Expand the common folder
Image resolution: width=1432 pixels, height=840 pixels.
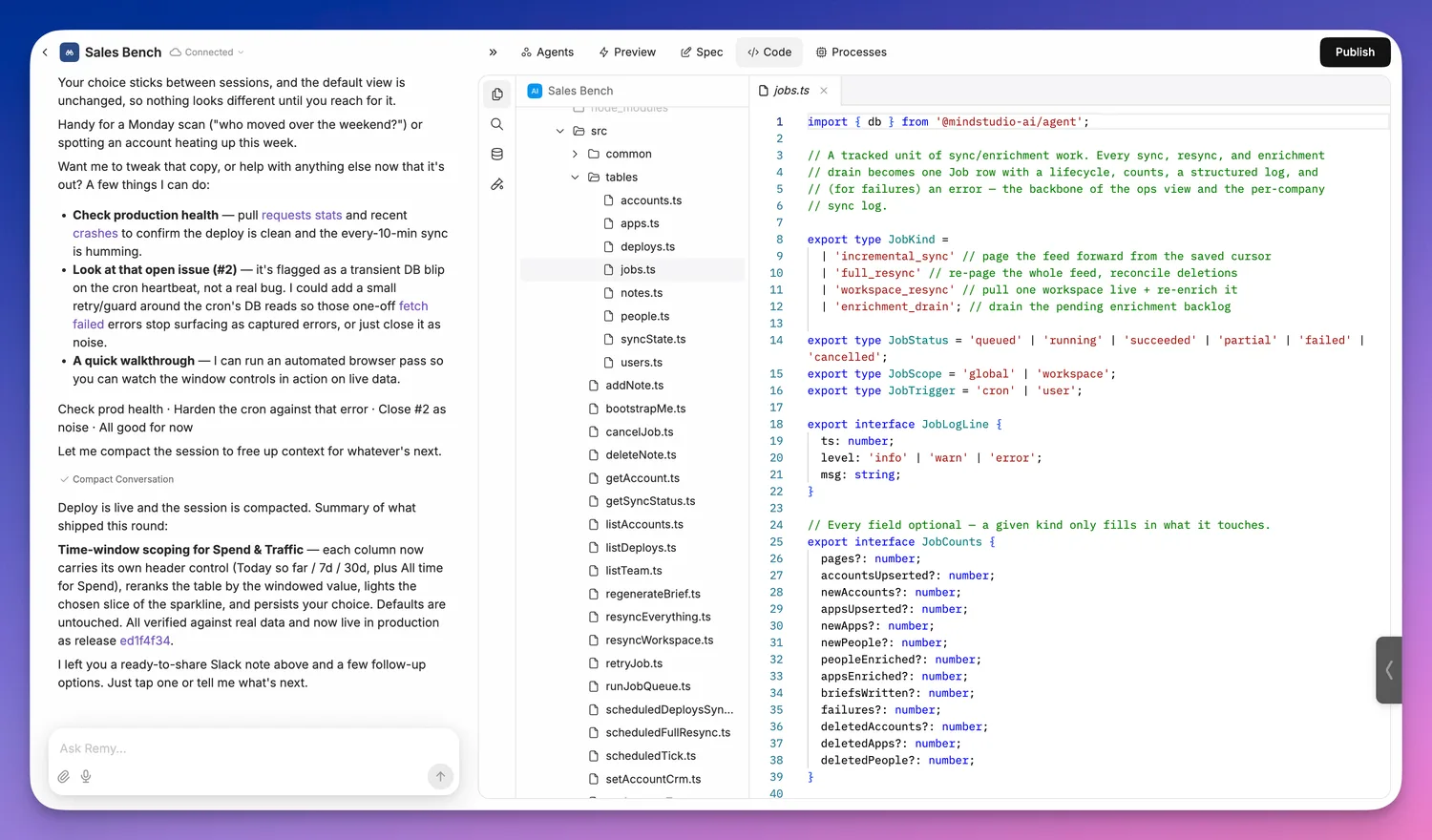coord(576,154)
